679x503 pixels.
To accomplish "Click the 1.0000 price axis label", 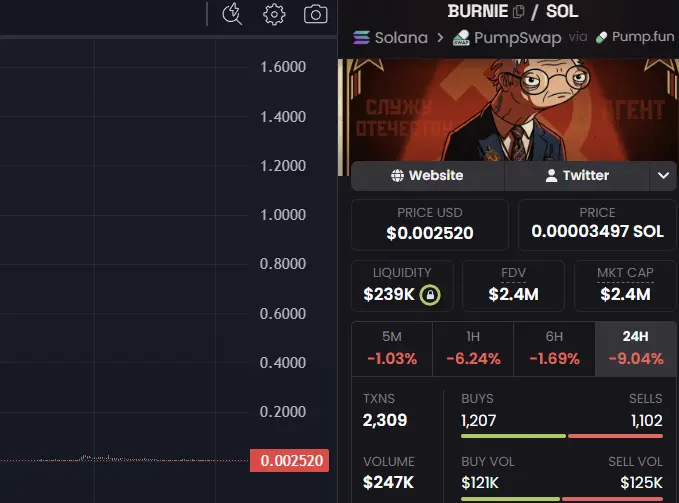I will click(283, 215).
